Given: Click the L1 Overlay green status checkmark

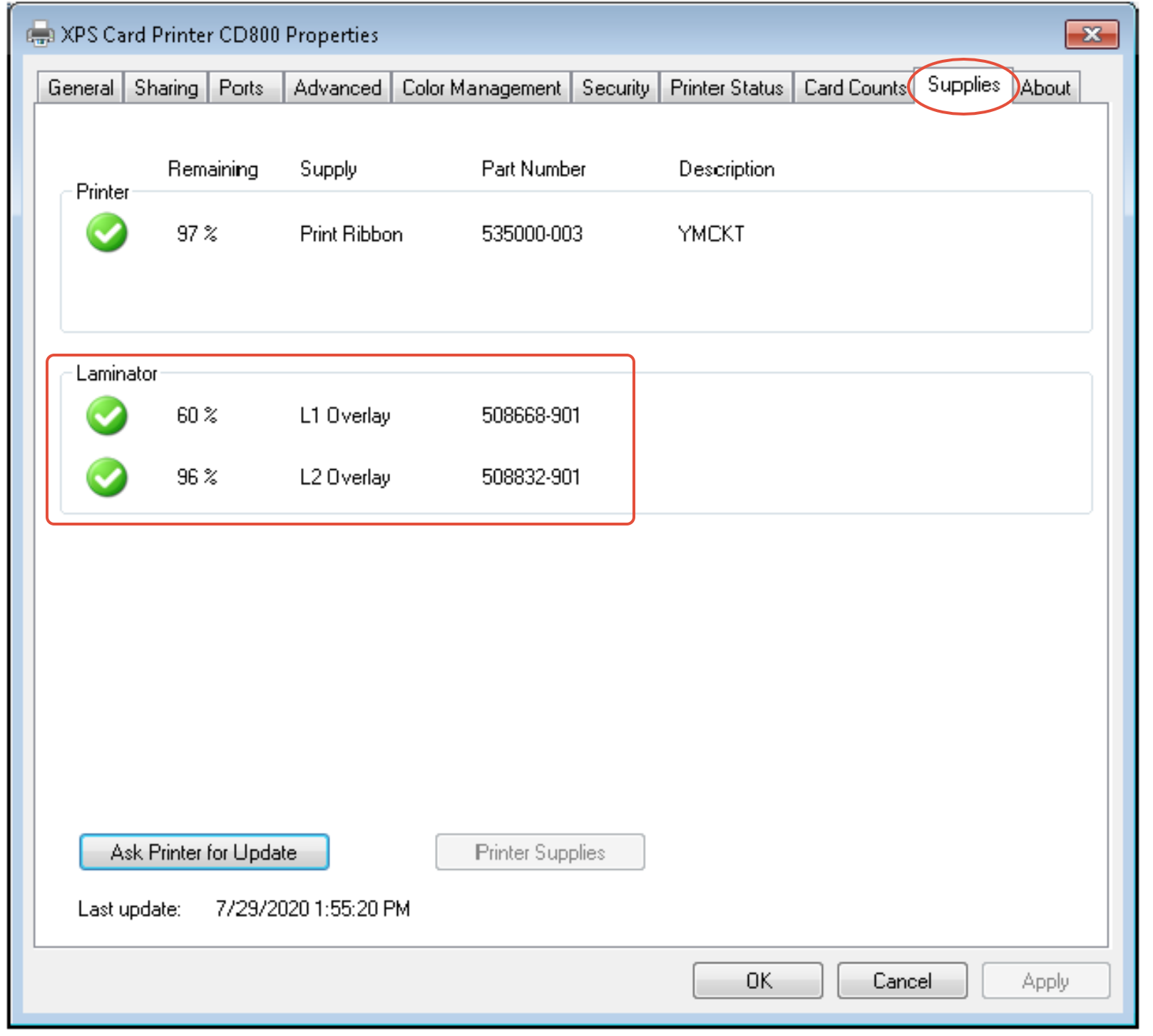Looking at the screenshot, I should tap(107, 416).
